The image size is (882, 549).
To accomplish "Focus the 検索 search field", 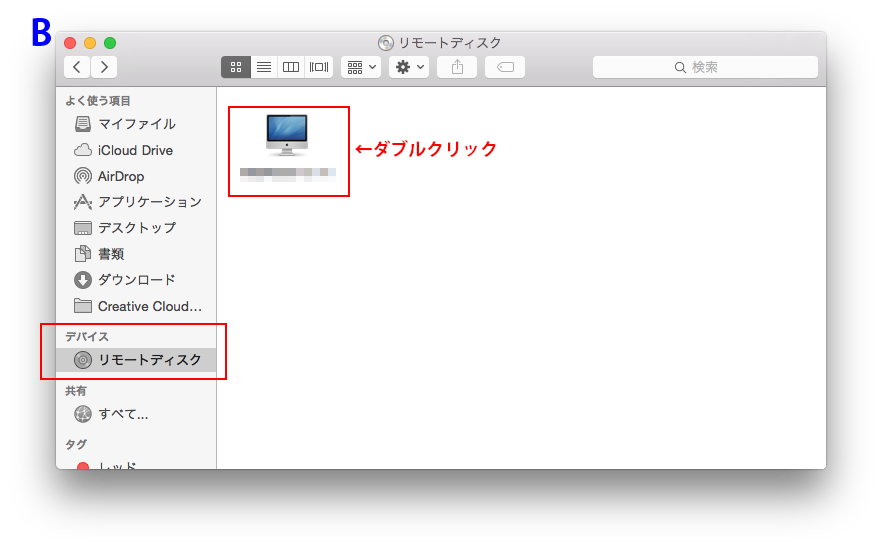I will 705,67.
